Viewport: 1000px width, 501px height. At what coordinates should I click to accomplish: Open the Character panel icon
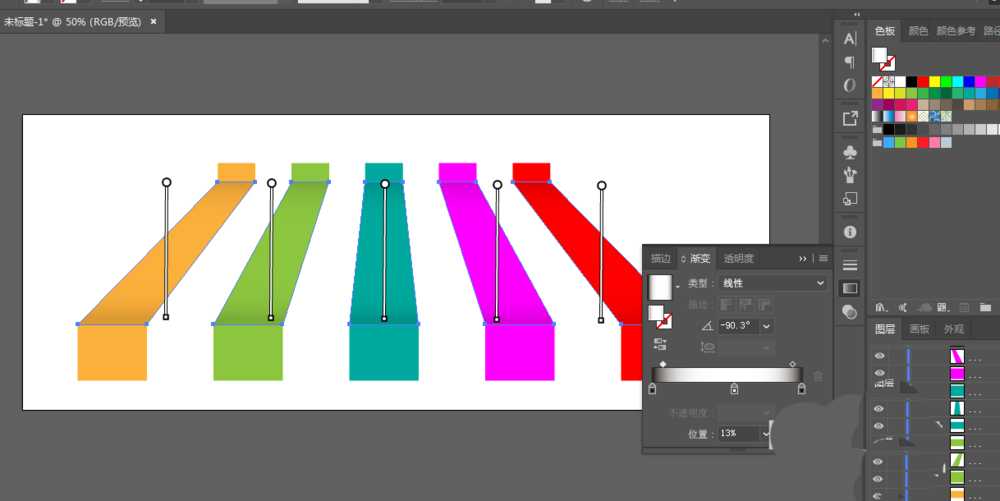[850, 39]
